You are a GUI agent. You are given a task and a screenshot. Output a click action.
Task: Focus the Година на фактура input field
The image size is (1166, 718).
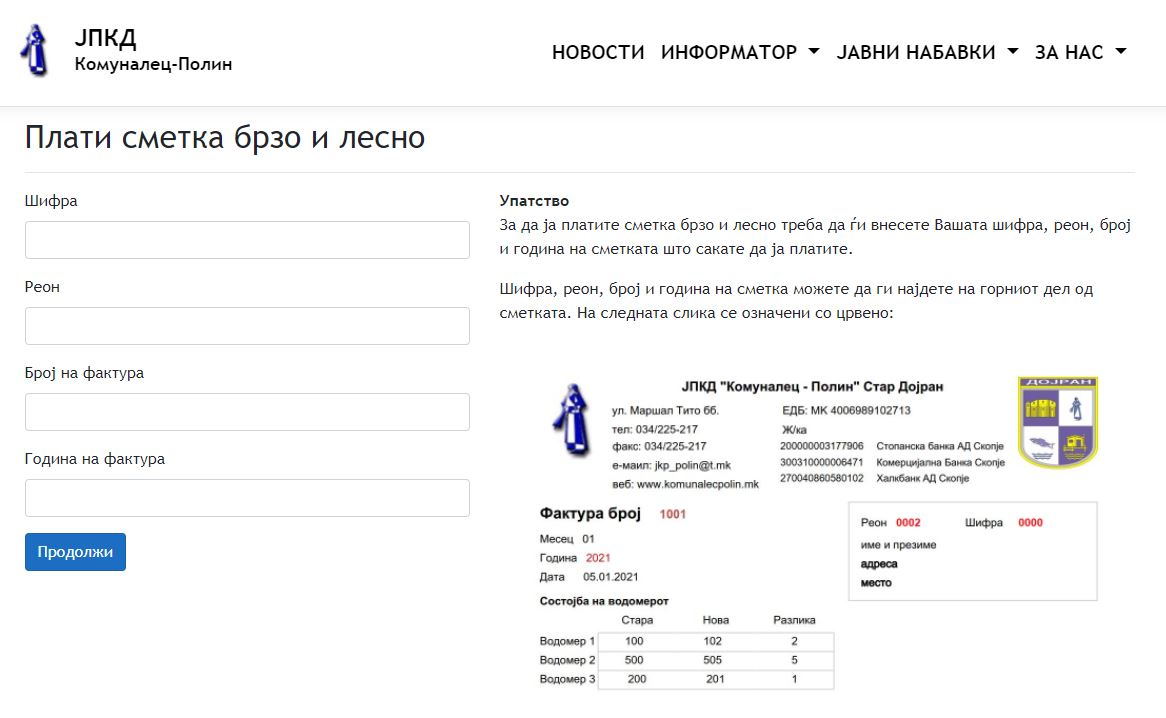247,498
